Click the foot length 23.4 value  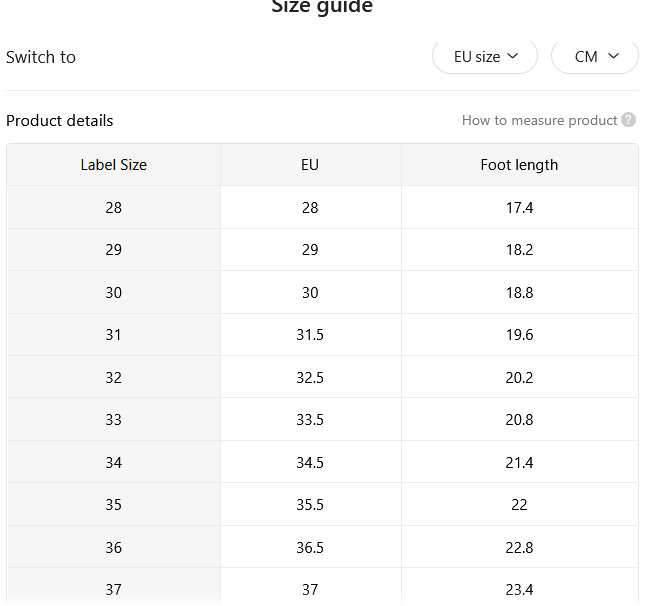click(x=519, y=589)
